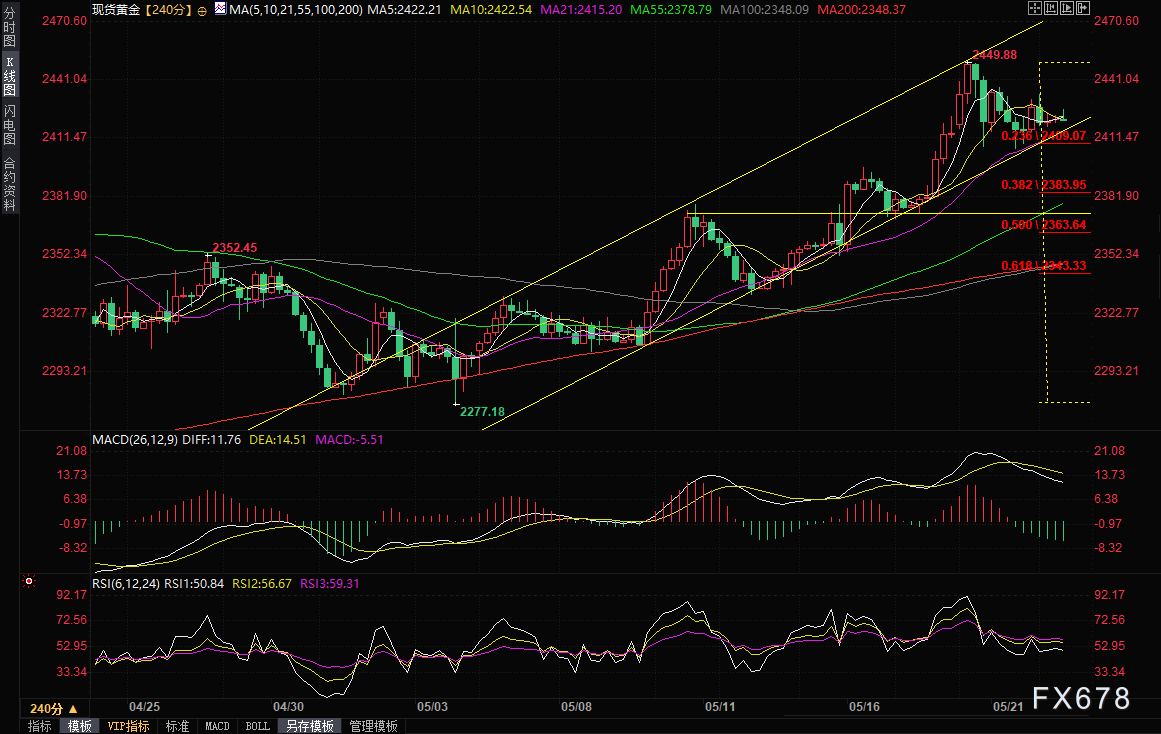Click the MACD:-5.51 value
1161x734 pixels.
coord(349,439)
